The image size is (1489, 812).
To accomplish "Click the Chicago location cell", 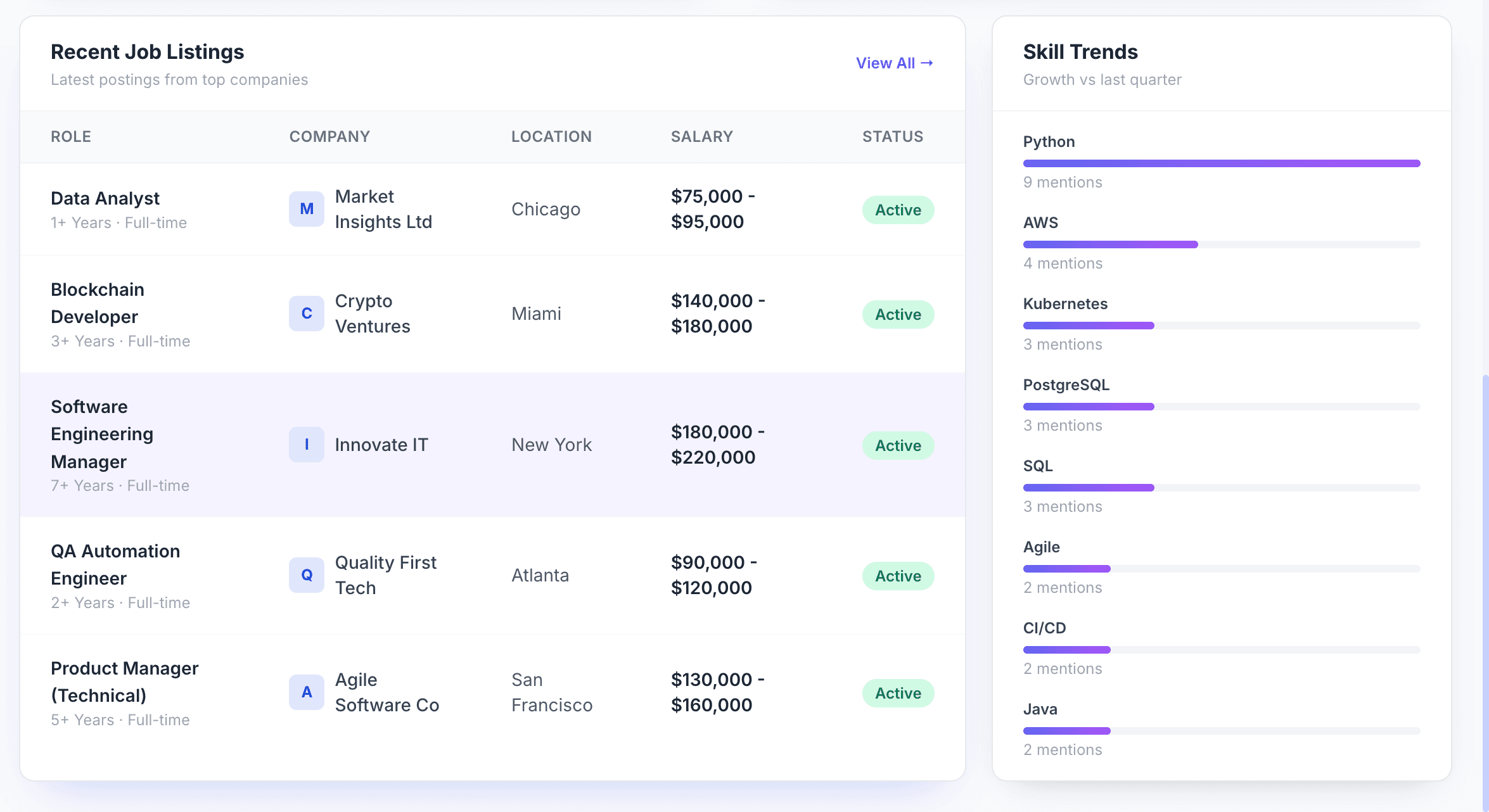I will click(546, 209).
